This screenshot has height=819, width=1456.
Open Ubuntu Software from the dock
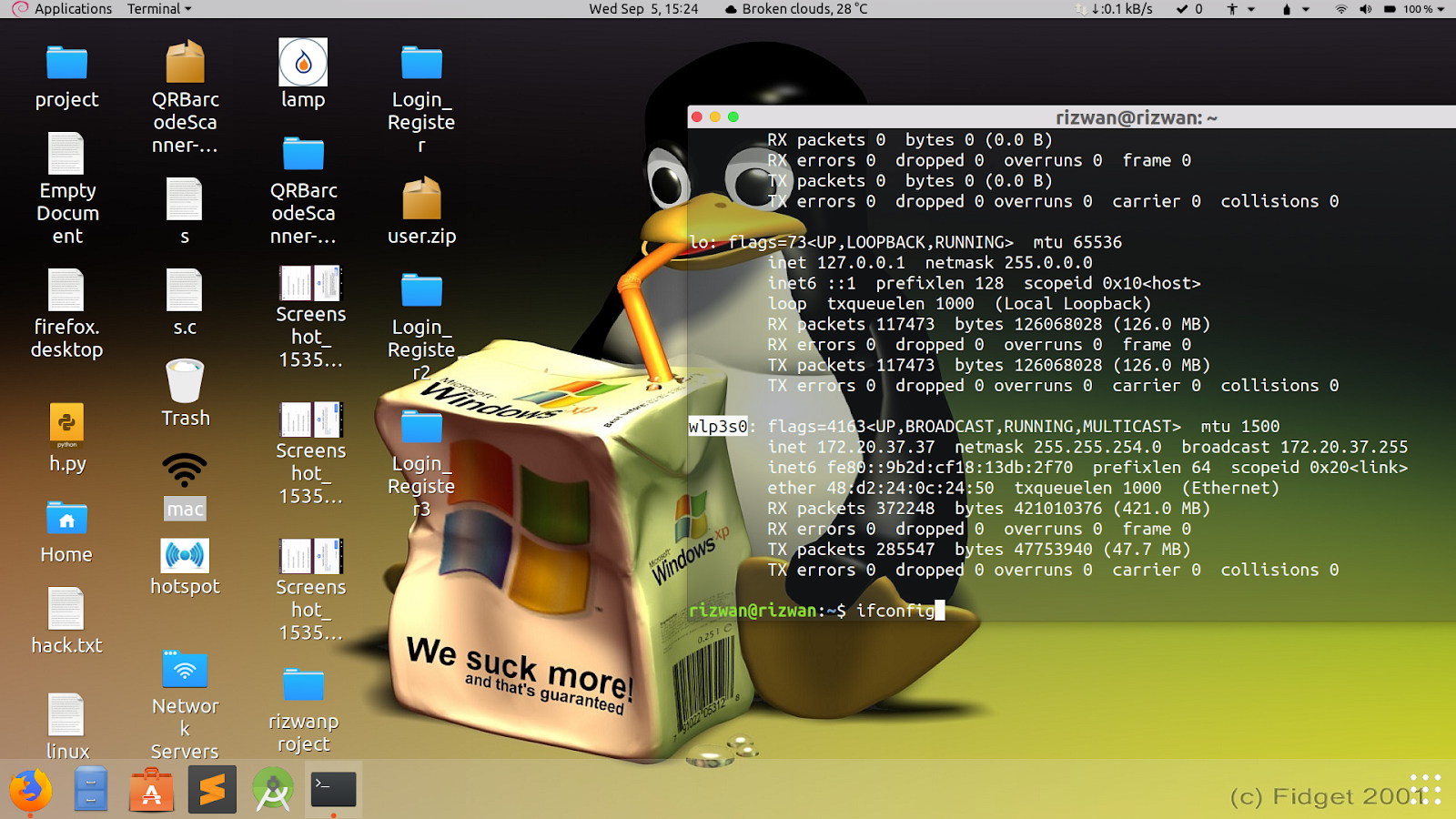[x=151, y=790]
